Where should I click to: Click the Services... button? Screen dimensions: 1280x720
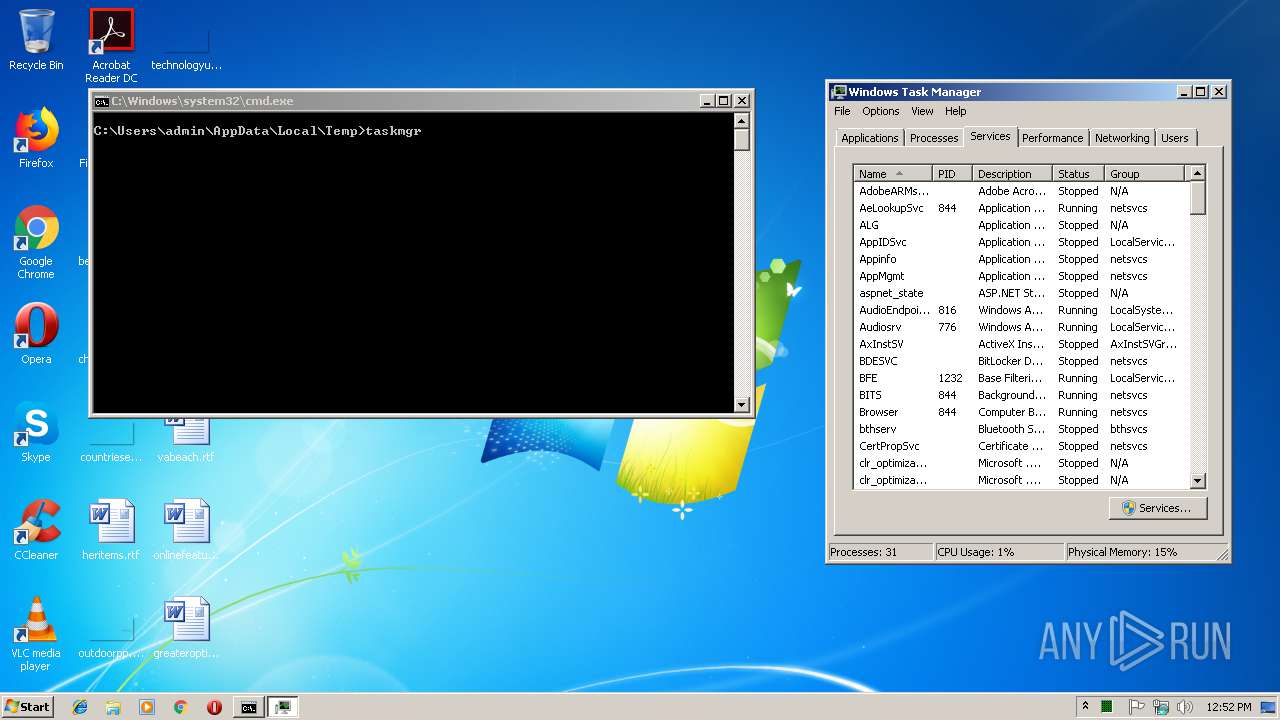pos(1158,508)
